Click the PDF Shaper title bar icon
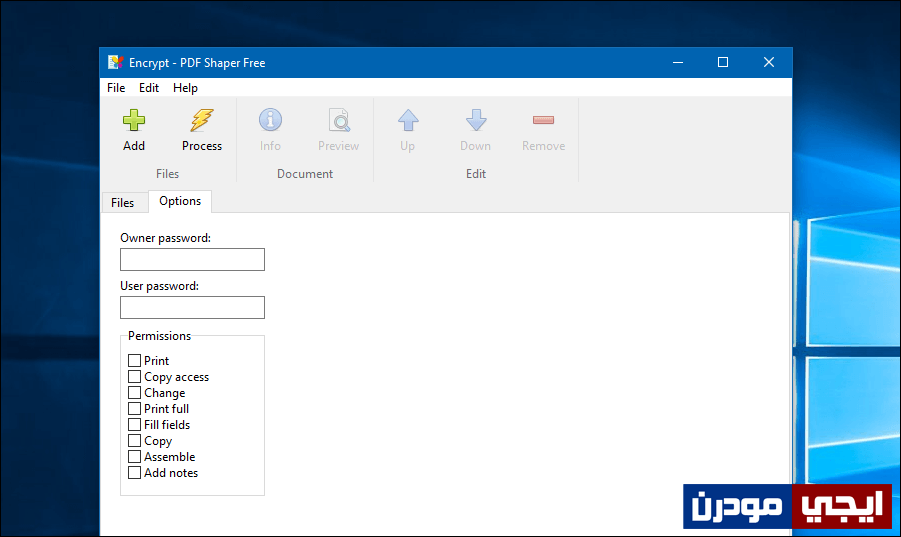This screenshot has height=537, width=901. coord(116,63)
